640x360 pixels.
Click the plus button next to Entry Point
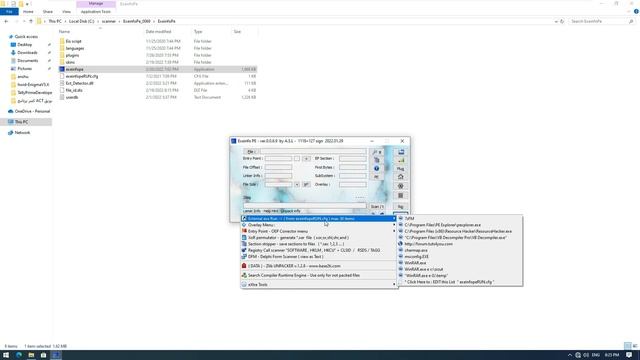(x=306, y=158)
